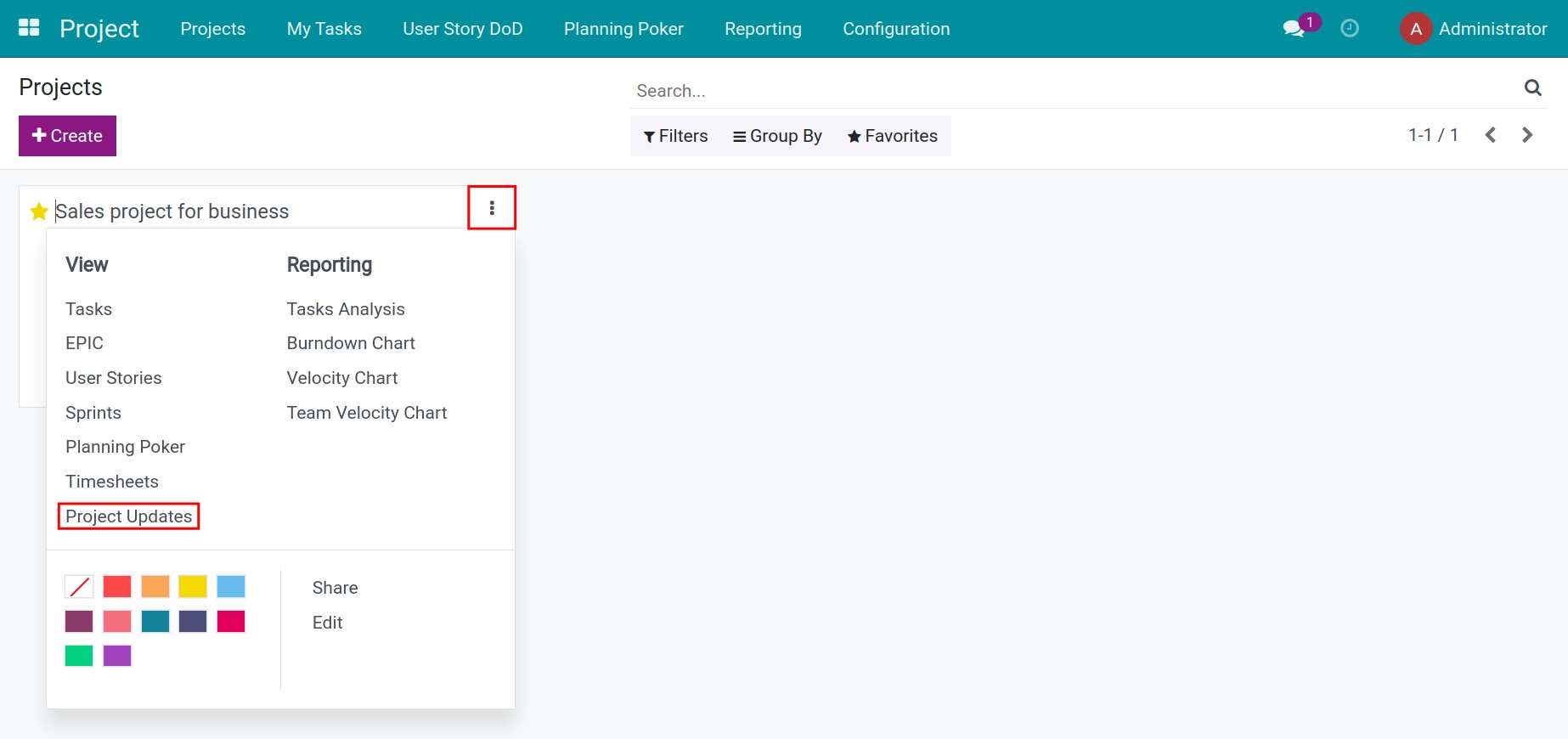Choose the light blue color swatch

pos(231,587)
